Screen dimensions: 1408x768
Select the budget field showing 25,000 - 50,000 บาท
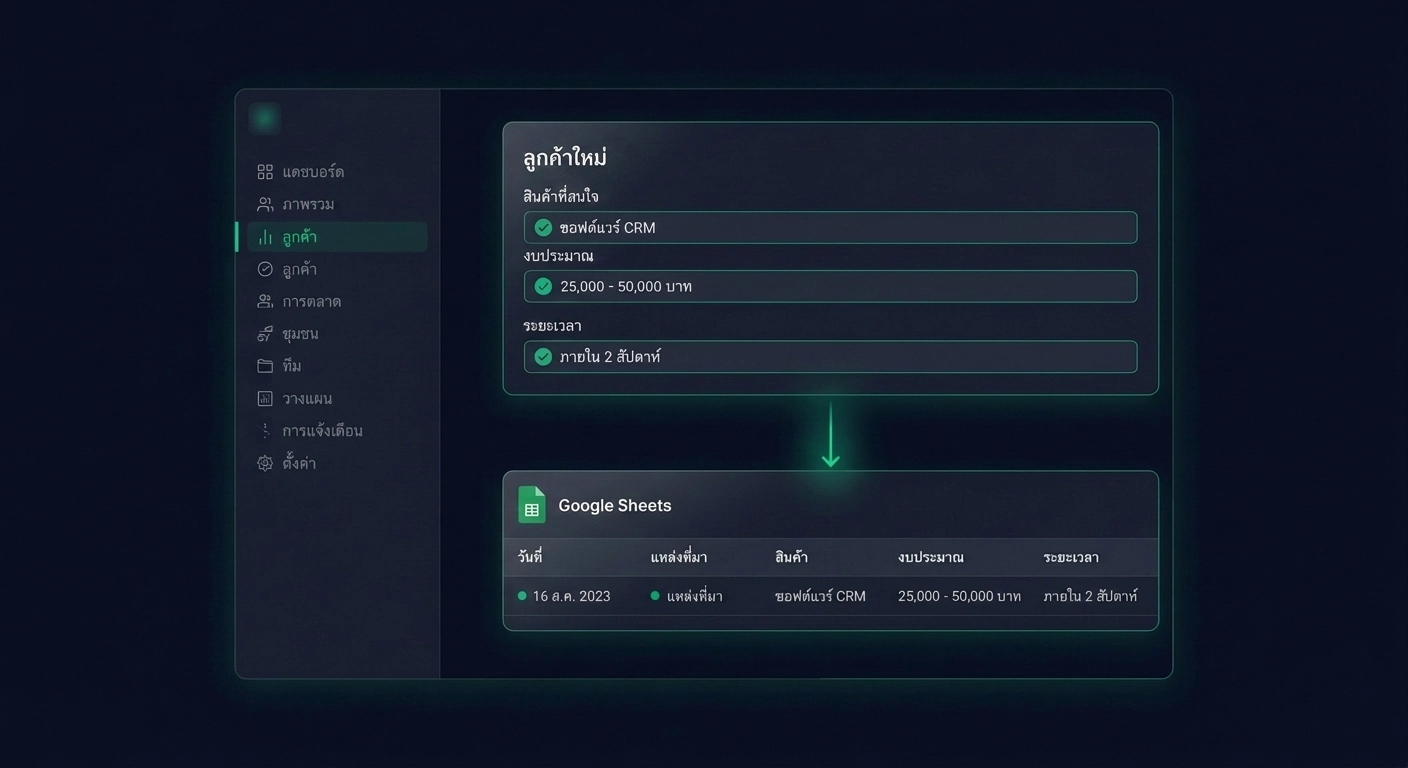click(x=830, y=286)
